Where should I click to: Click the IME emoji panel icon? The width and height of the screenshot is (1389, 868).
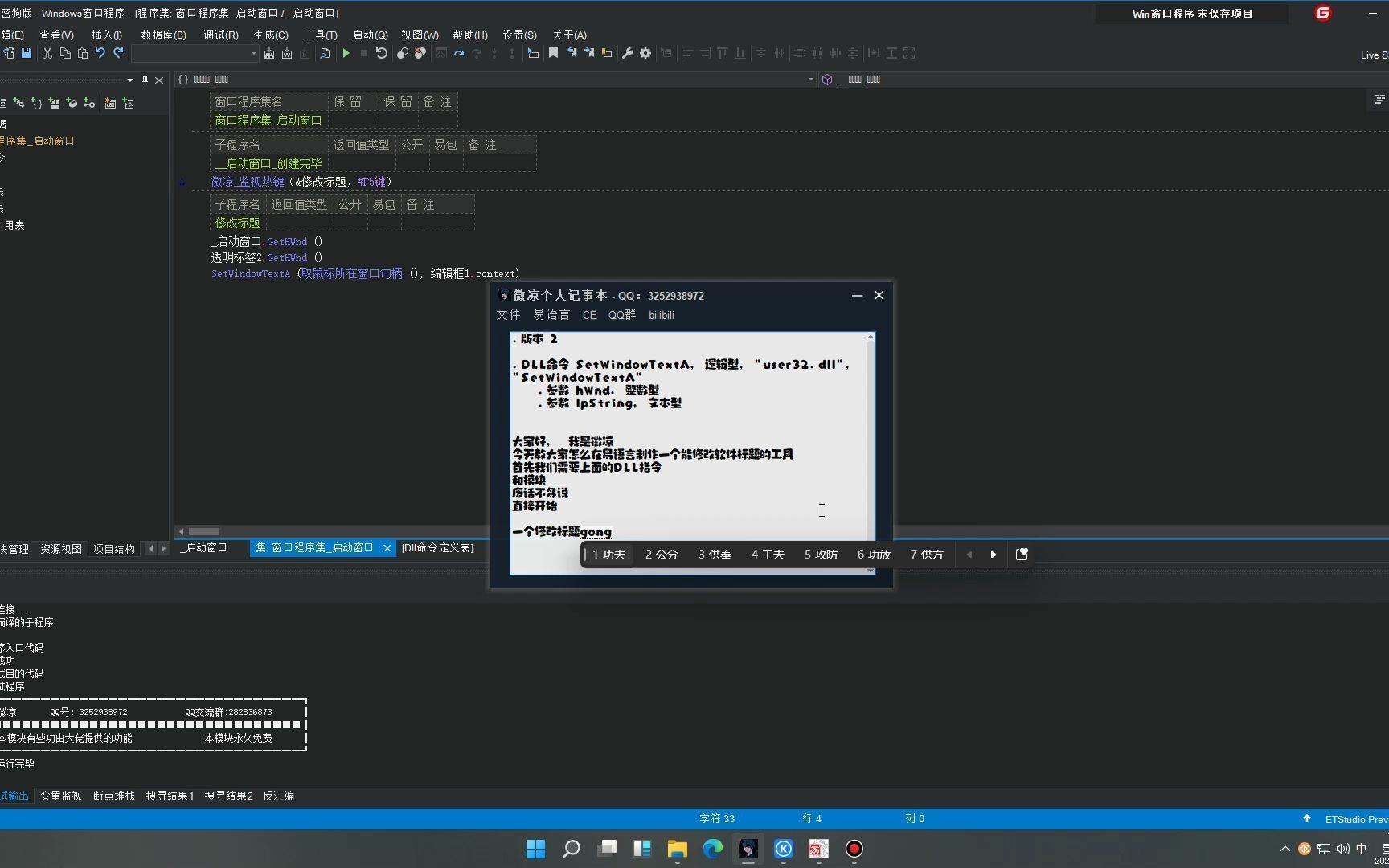click(x=1022, y=555)
